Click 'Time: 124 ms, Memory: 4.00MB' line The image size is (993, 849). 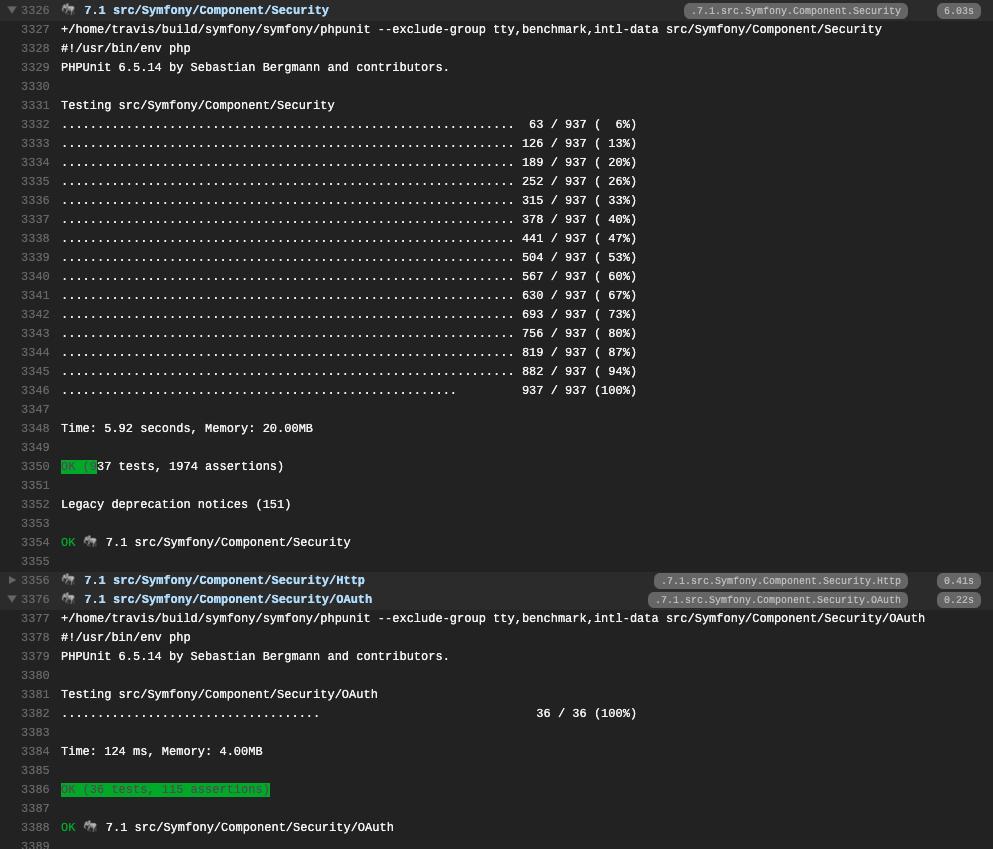[x=161, y=751]
